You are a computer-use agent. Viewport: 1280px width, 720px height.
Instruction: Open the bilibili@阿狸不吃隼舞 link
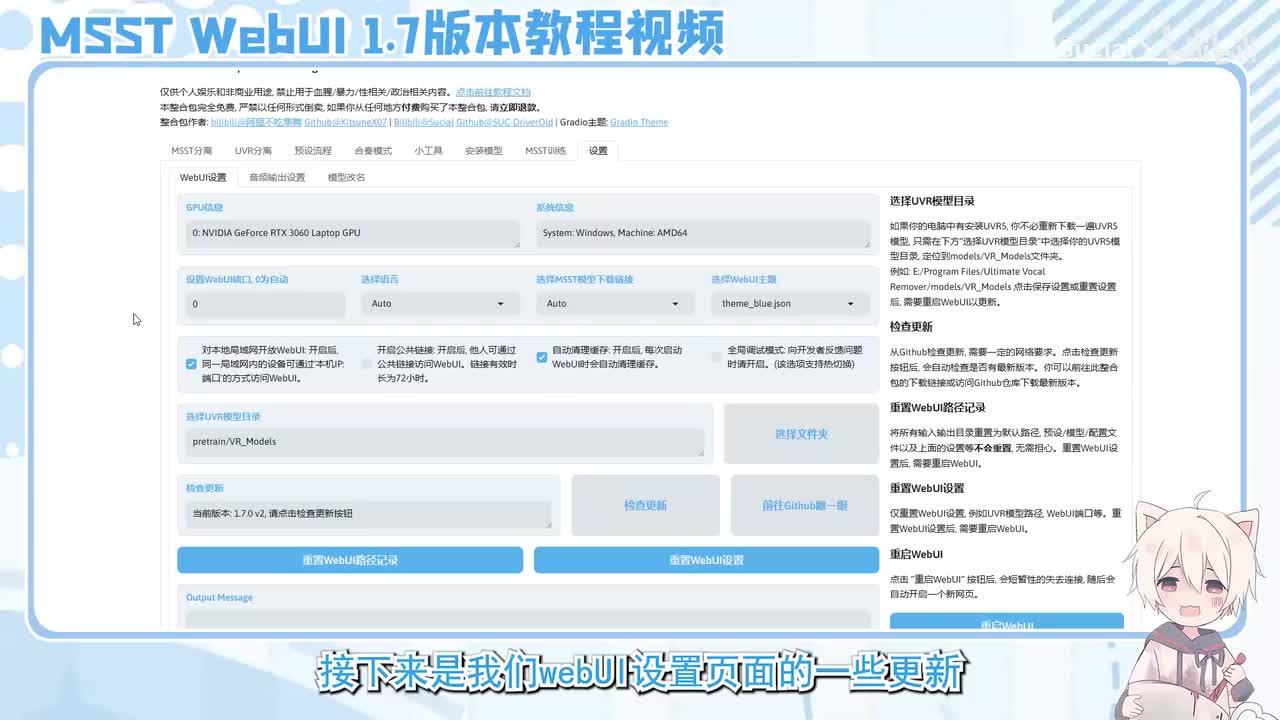(x=256, y=122)
